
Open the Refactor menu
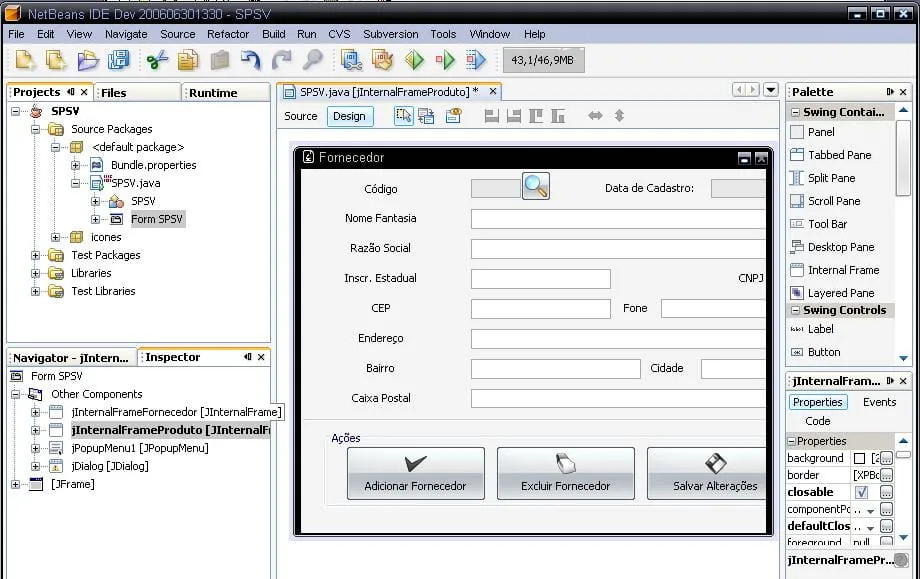point(228,34)
